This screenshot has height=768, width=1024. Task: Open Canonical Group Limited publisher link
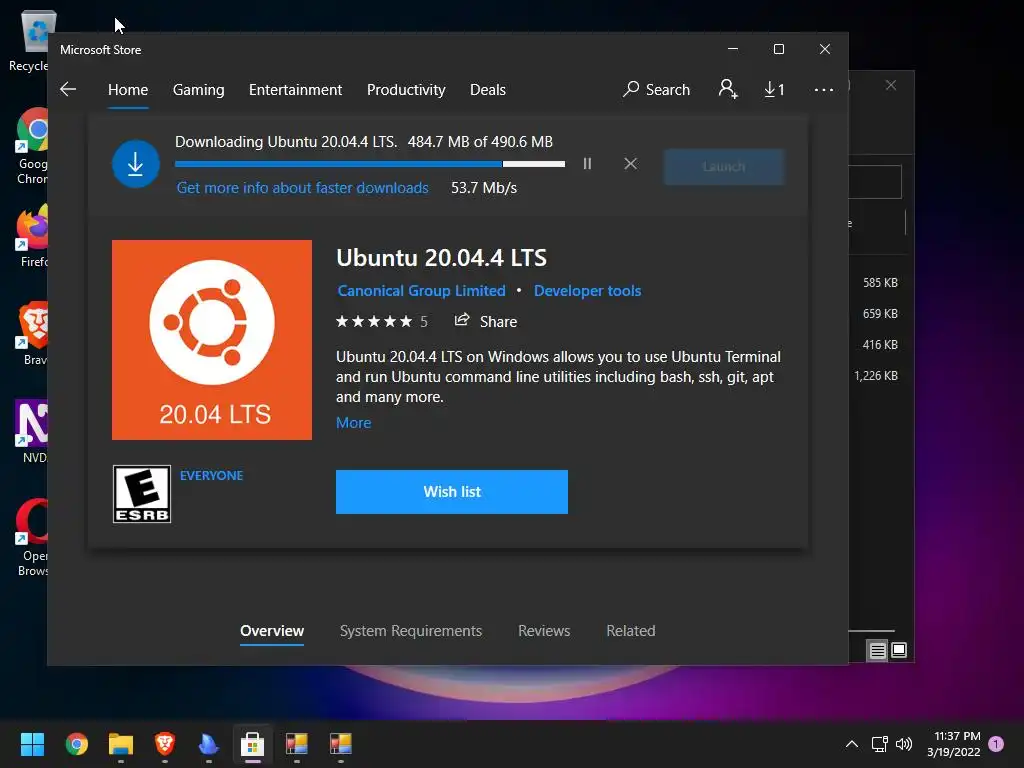coord(421,291)
